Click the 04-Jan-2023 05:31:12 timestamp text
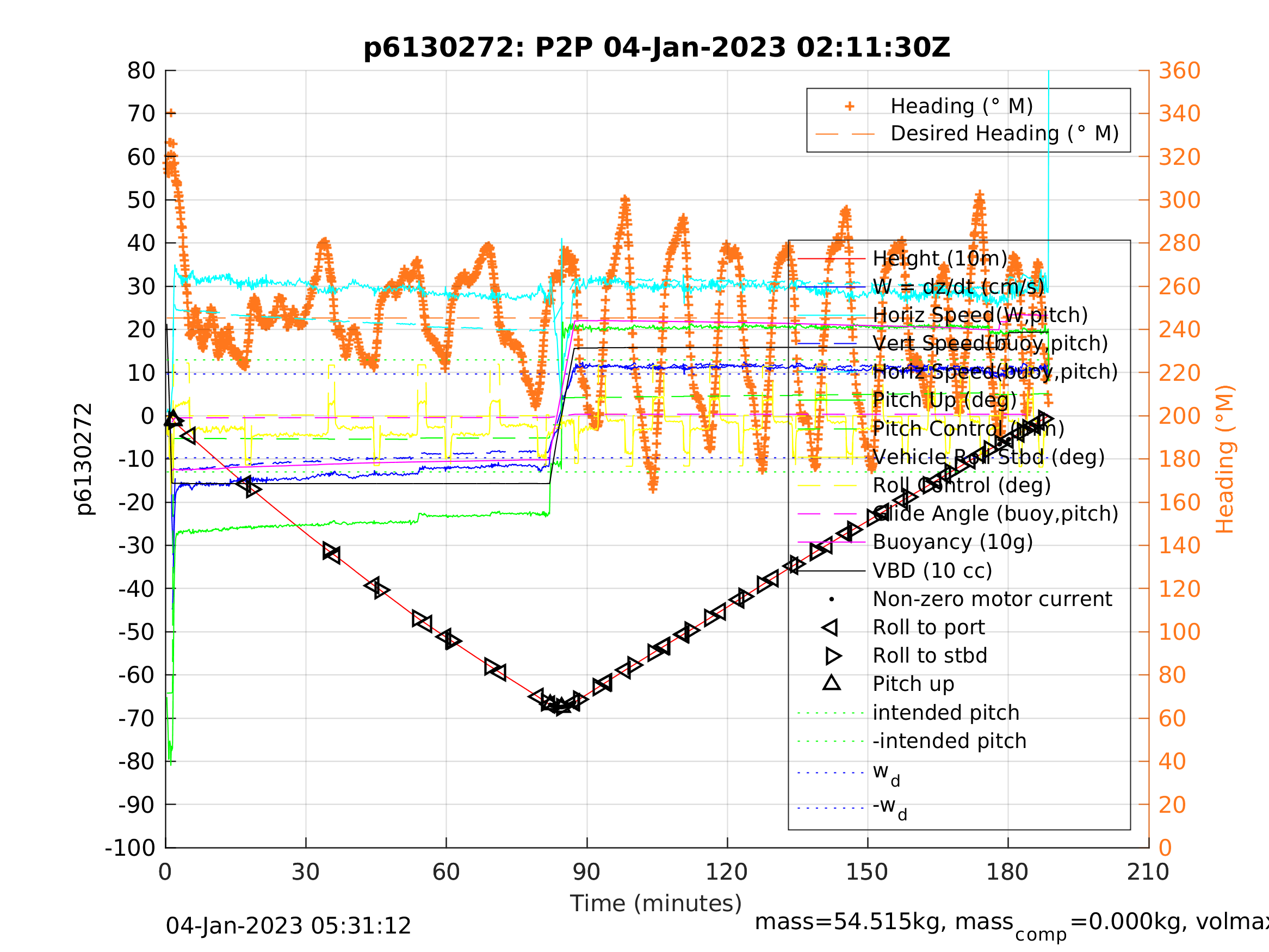Screen dimensions: 1269x952 click(288, 926)
